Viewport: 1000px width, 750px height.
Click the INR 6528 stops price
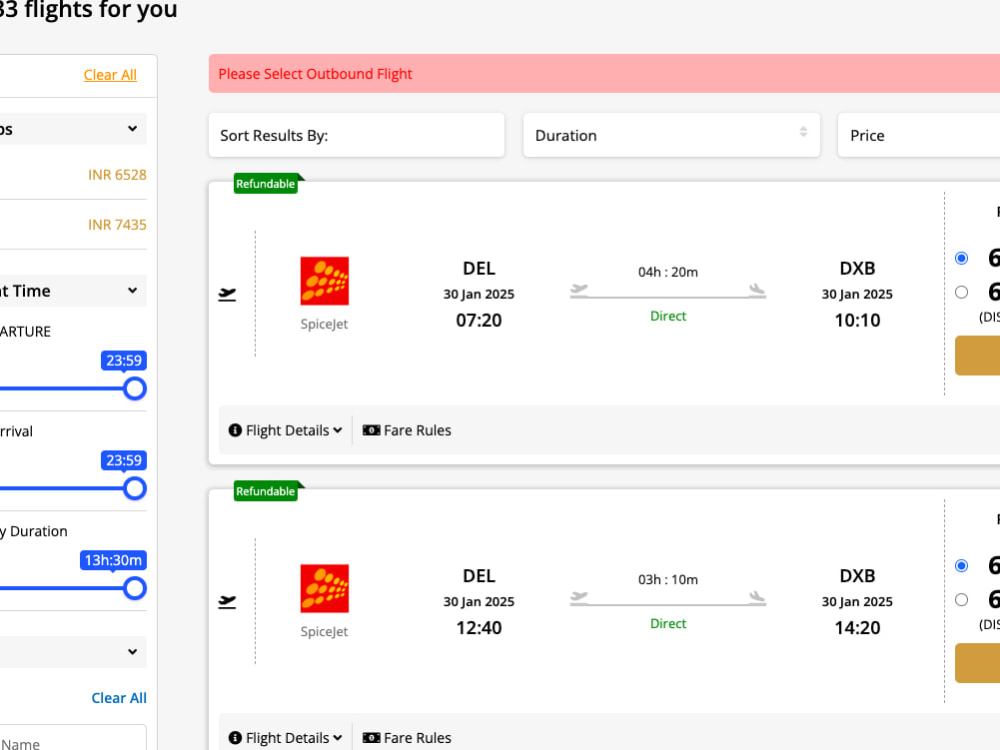point(117,175)
